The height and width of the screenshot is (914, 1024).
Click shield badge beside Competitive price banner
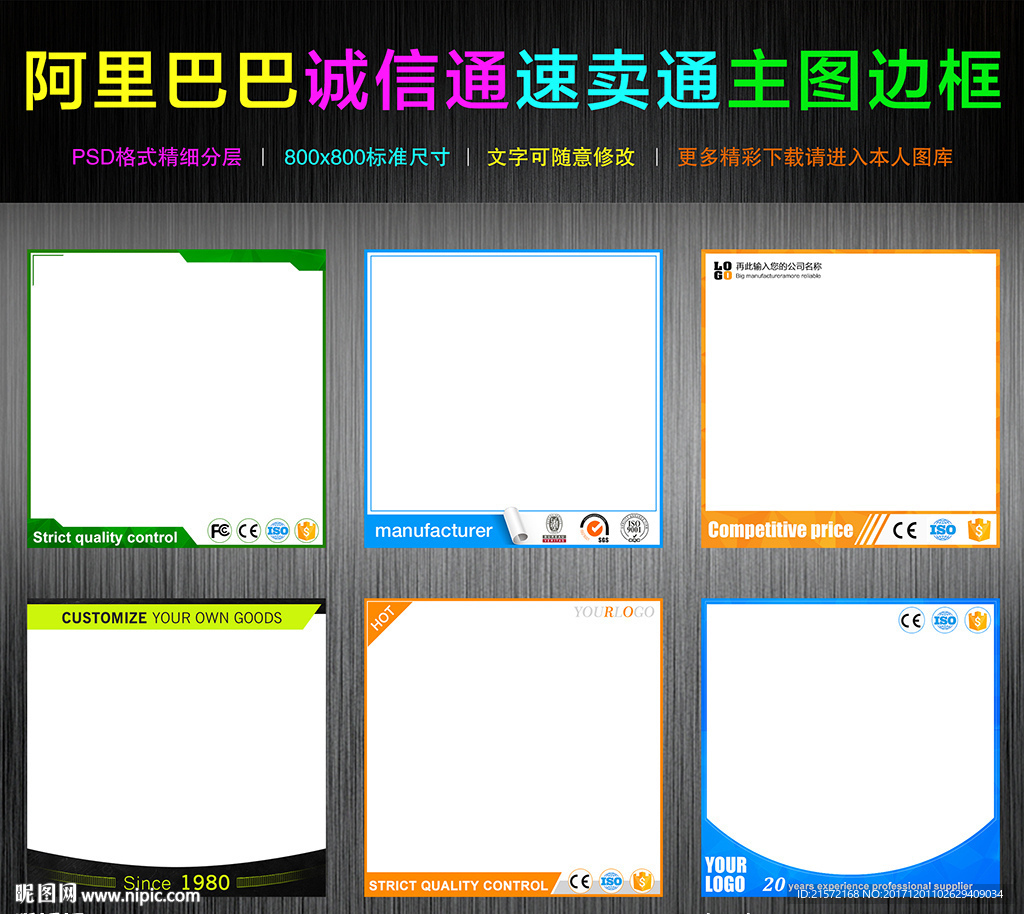[978, 529]
